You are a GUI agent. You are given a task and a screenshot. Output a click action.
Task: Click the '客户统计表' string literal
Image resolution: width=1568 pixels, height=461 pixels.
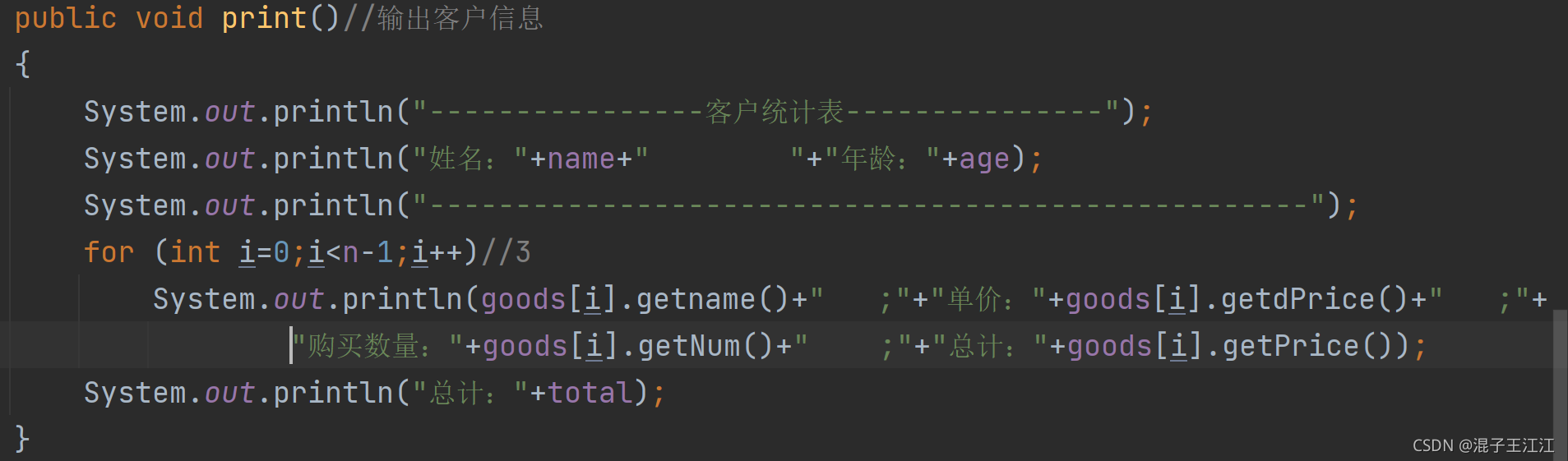click(x=774, y=112)
